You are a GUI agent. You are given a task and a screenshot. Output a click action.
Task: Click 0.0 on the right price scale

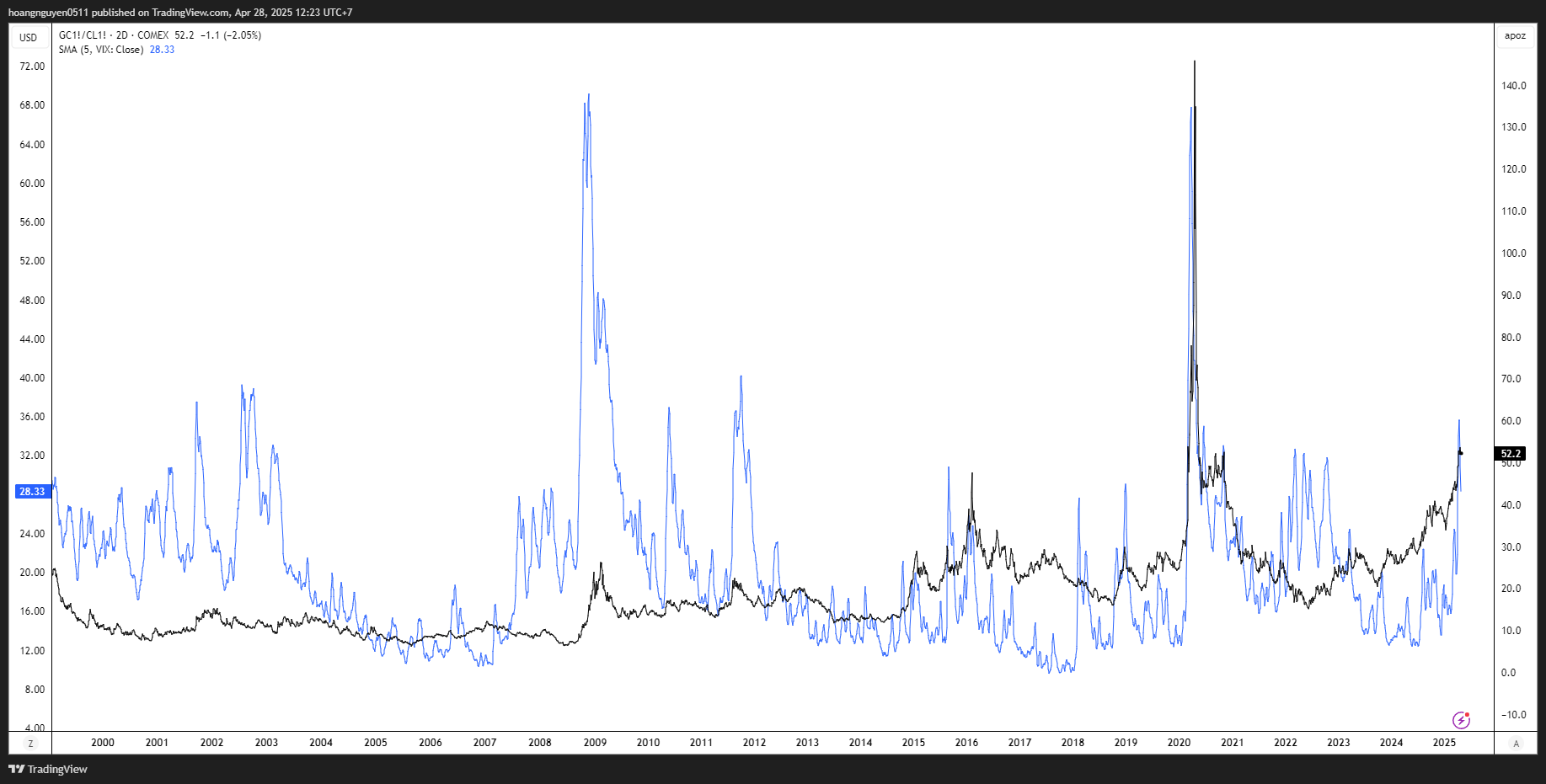pos(1508,673)
